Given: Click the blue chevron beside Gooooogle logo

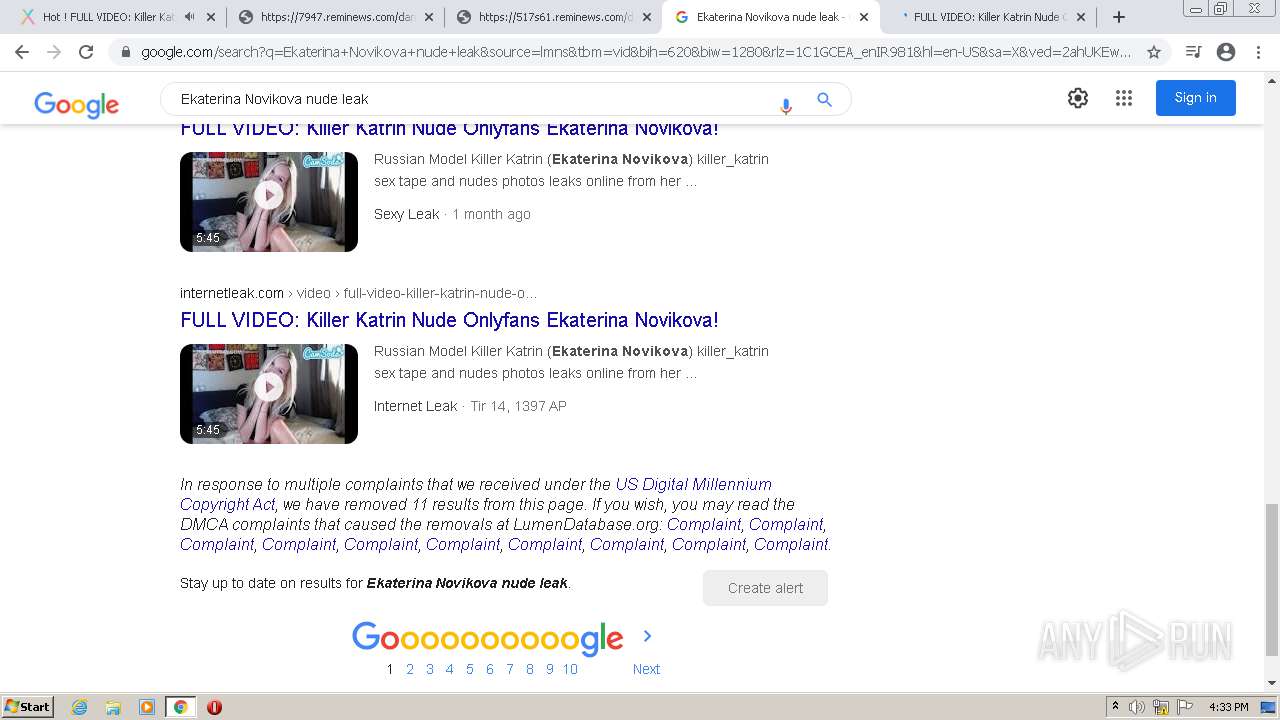Looking at the screenshot, I should pos(647,636).
